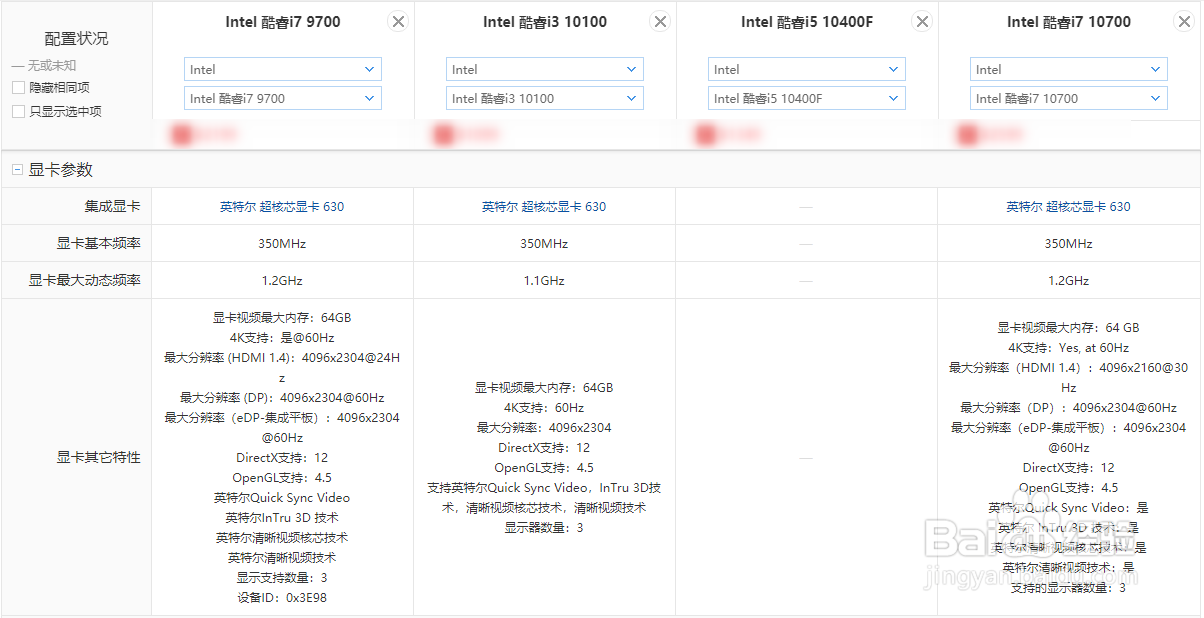
Task: Open model dropdown showing Intel 酷睿i5 10400F
Action: (807, 98)
